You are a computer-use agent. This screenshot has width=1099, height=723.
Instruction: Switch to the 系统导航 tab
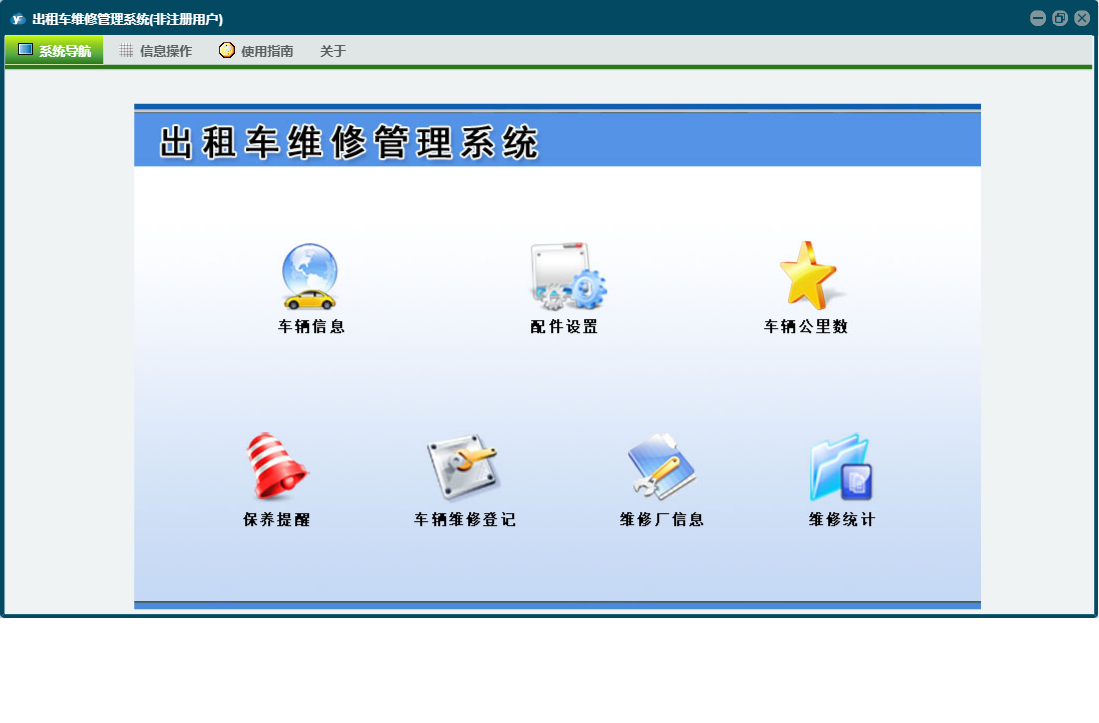54,50
